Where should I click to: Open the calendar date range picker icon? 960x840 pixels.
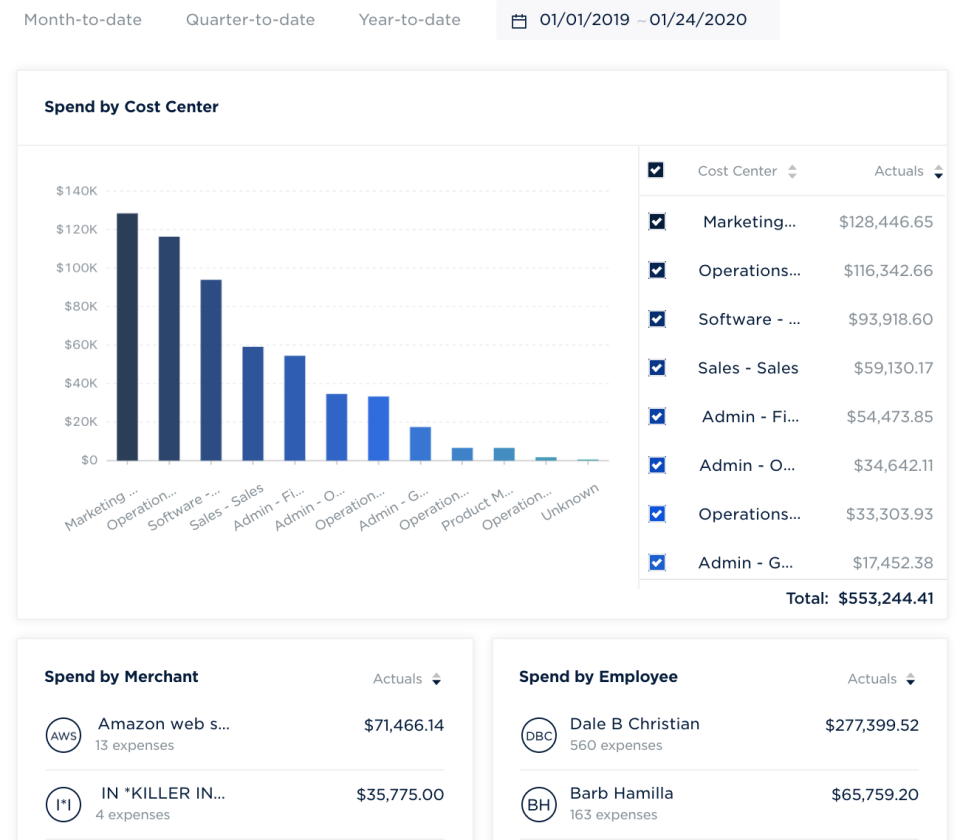click(x=518, y=19)
